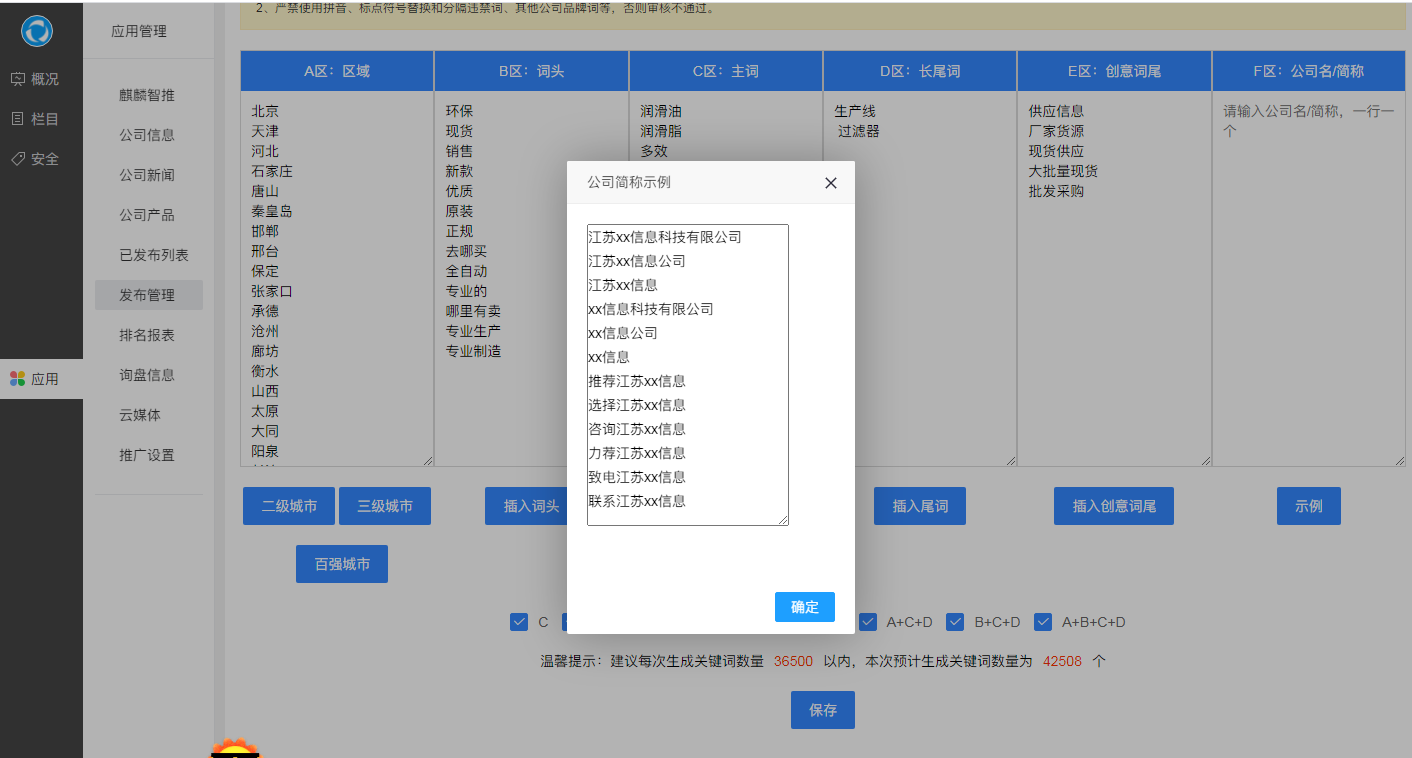Click 石家庄 in the region list
The height and width of the screenshot is (758, 1412).
click(x=272, y=171)
